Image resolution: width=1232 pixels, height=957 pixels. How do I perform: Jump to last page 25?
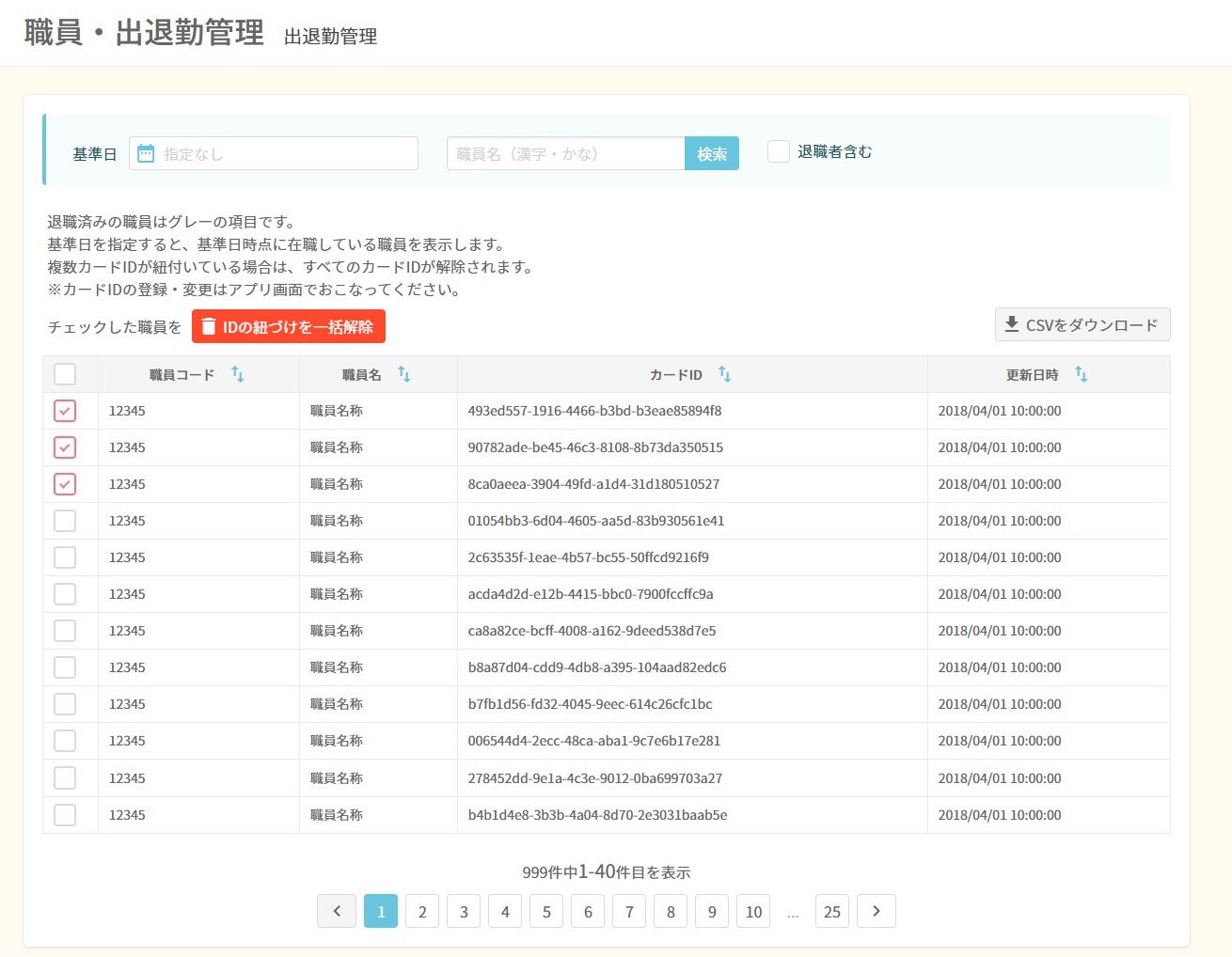[832, 911]
